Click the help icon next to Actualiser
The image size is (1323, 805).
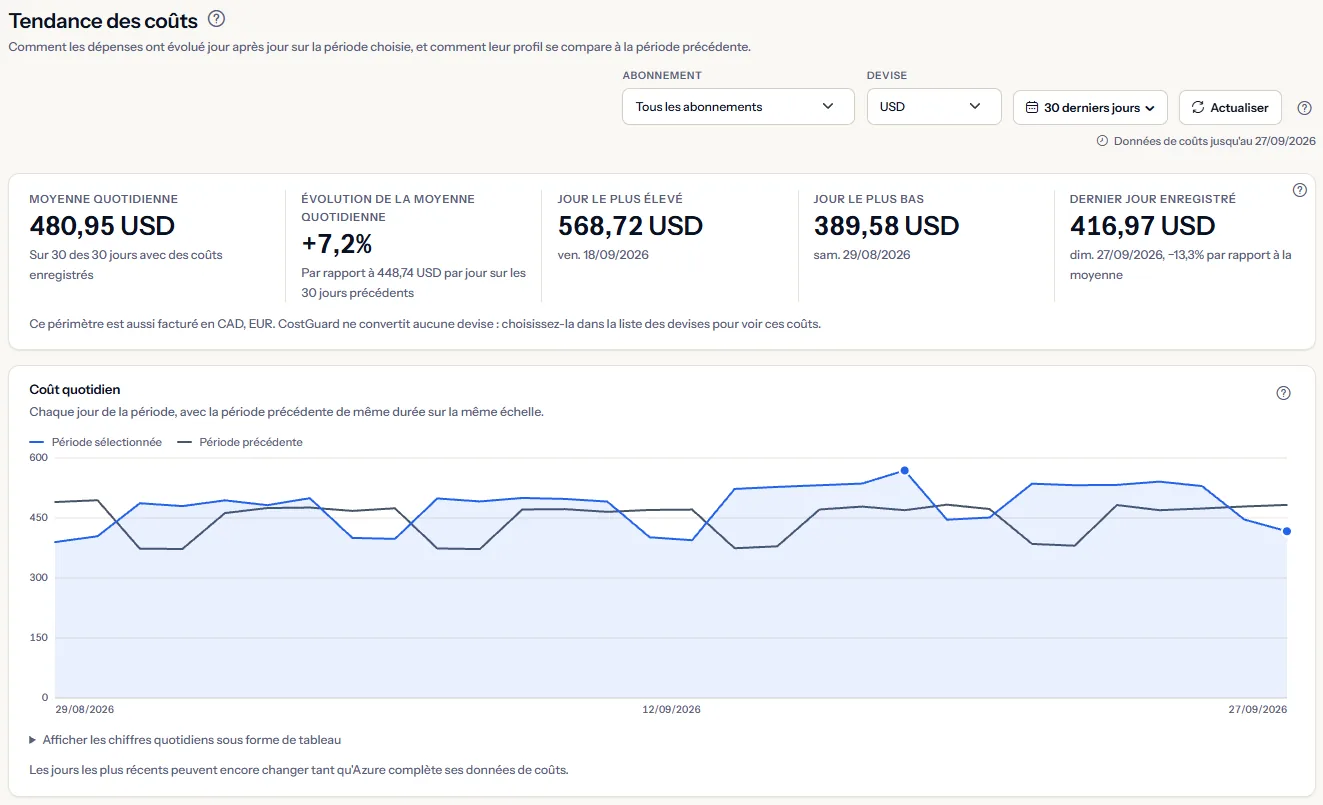1304,108
